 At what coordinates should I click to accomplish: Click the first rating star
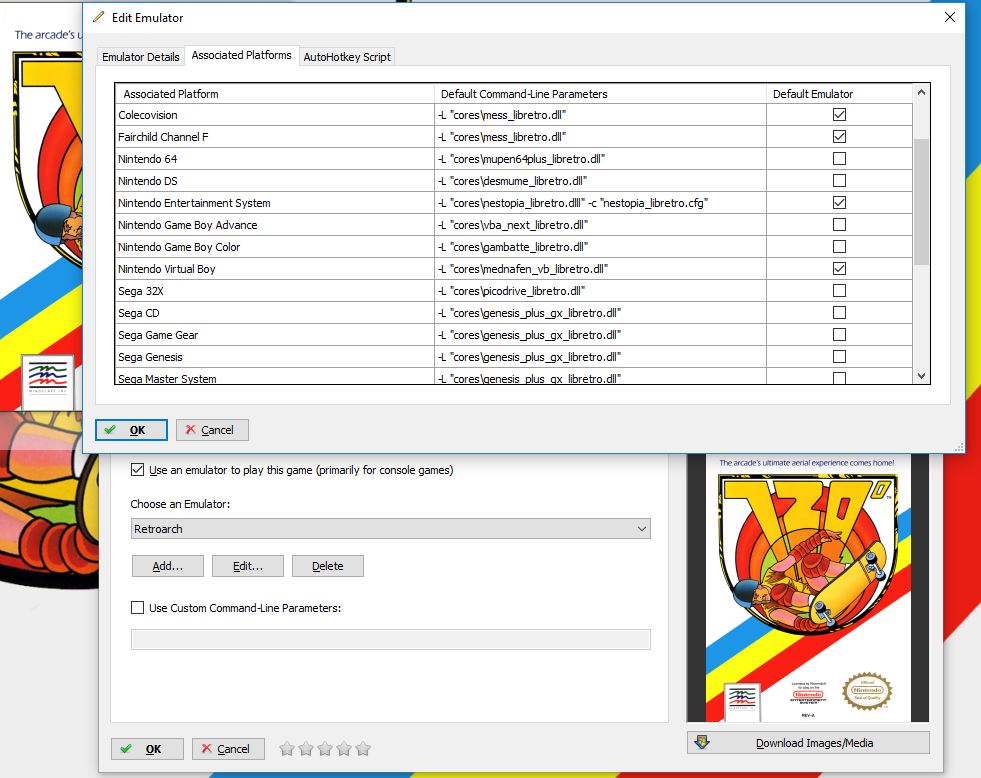[x=287, y=749]
